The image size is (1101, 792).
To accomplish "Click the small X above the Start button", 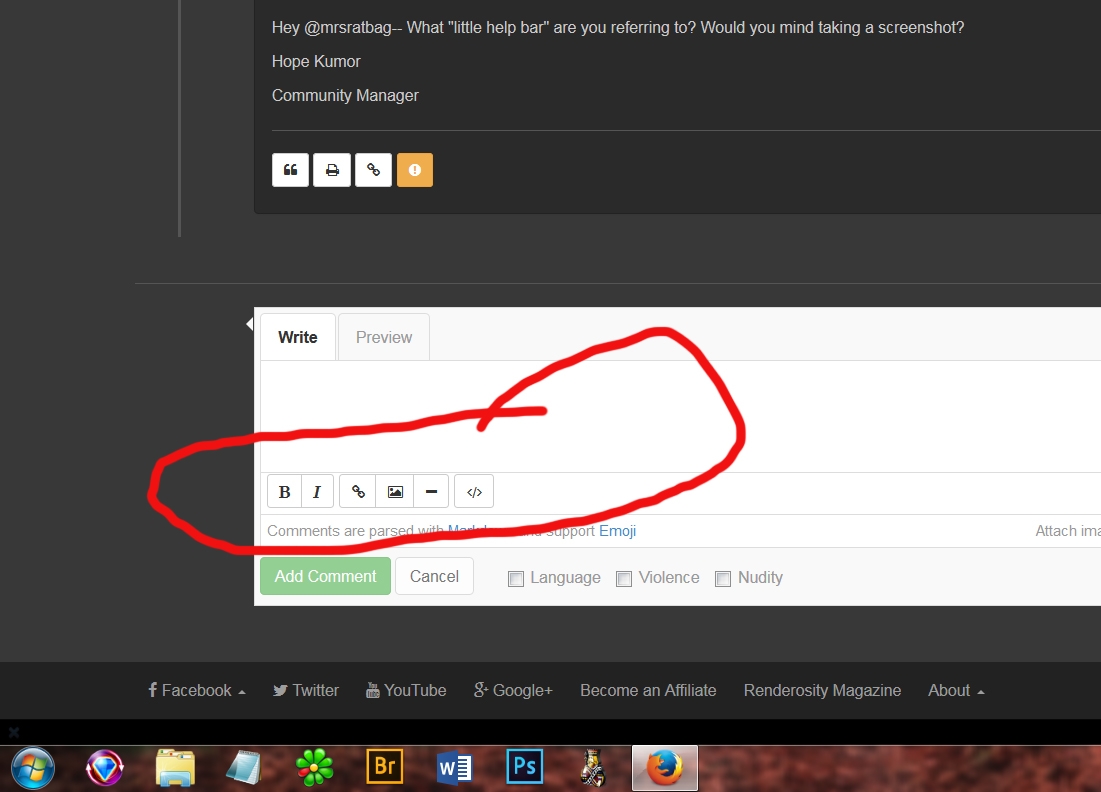I will tap(13, 732).
